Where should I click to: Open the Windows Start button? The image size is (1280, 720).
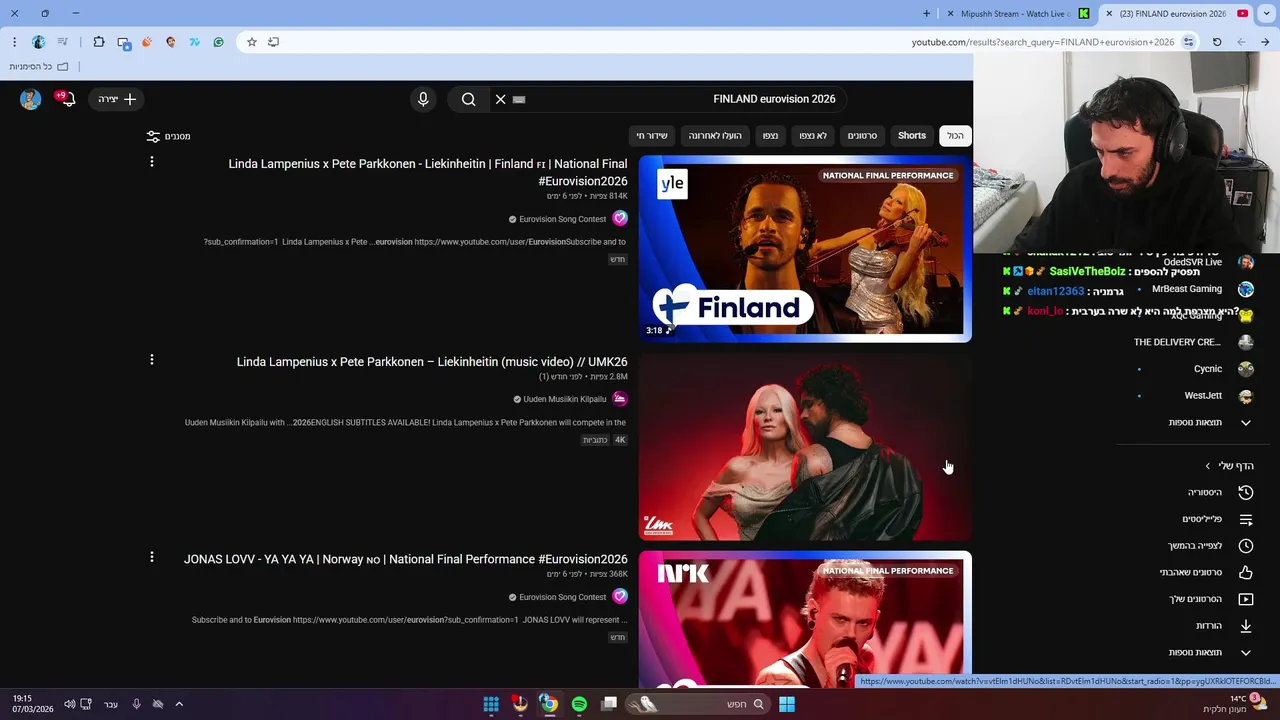click(x=787, y=704)
